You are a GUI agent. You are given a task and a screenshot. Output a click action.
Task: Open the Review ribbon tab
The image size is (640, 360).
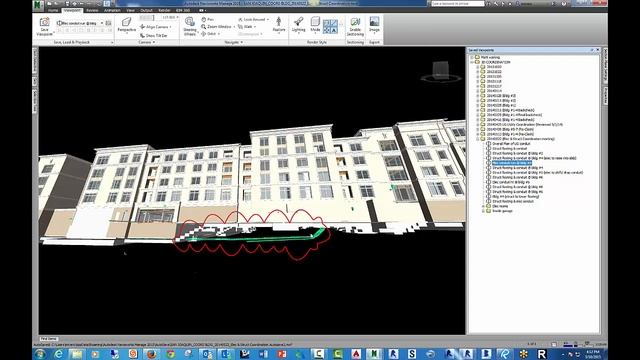(92, 10)
